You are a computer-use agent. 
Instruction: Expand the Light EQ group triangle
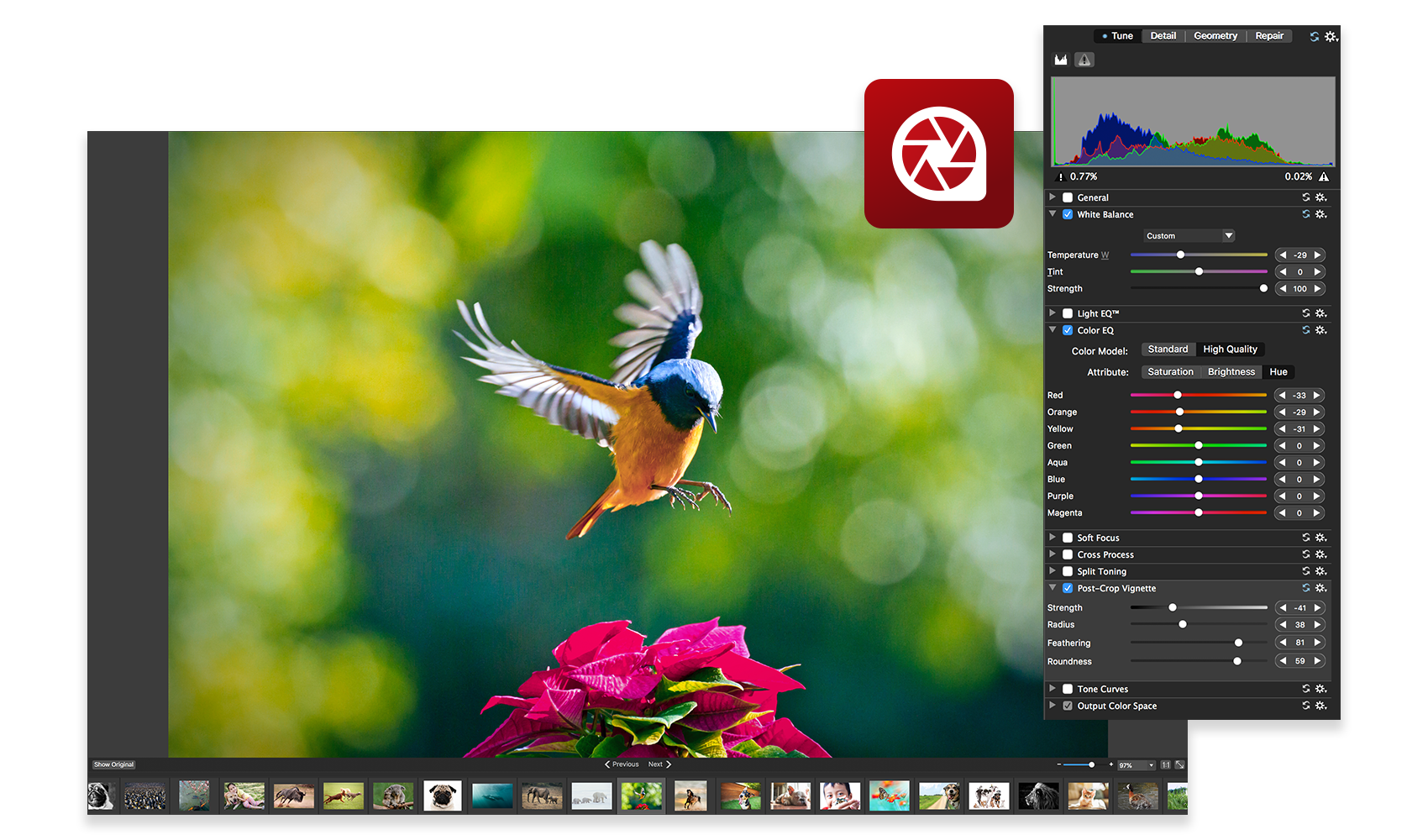(1052, 312)
